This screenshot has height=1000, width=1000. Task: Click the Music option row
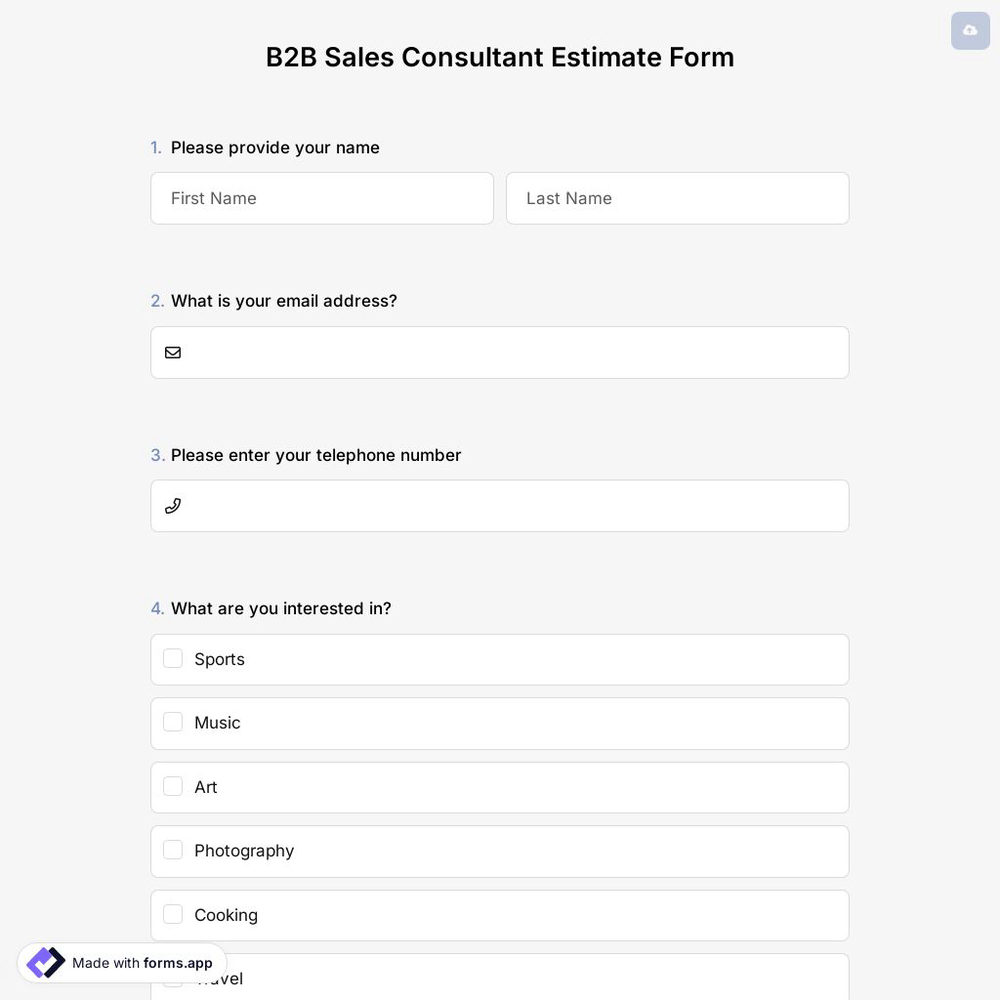click(x=500, y=722)
